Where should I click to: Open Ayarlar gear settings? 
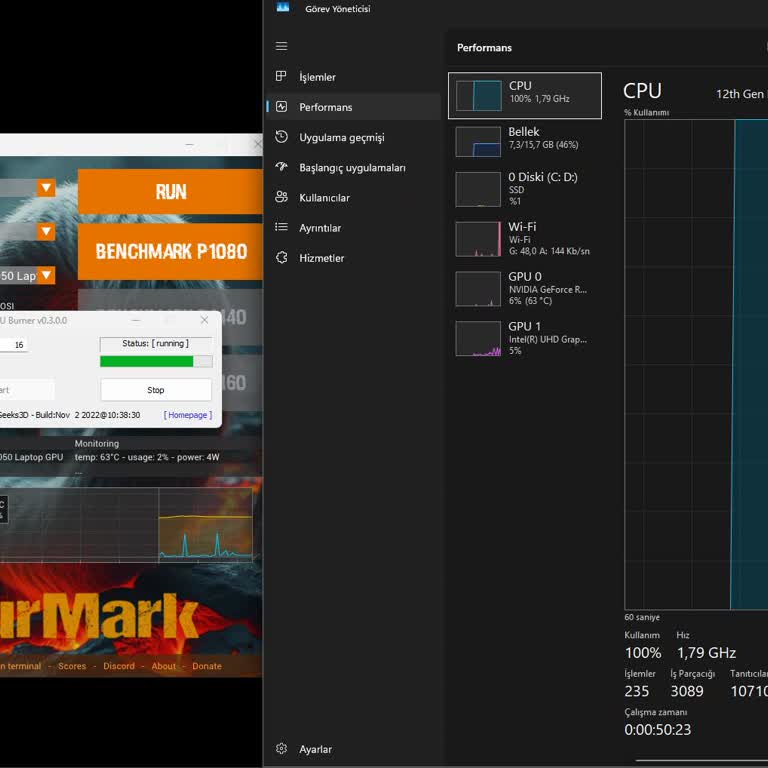281,749
